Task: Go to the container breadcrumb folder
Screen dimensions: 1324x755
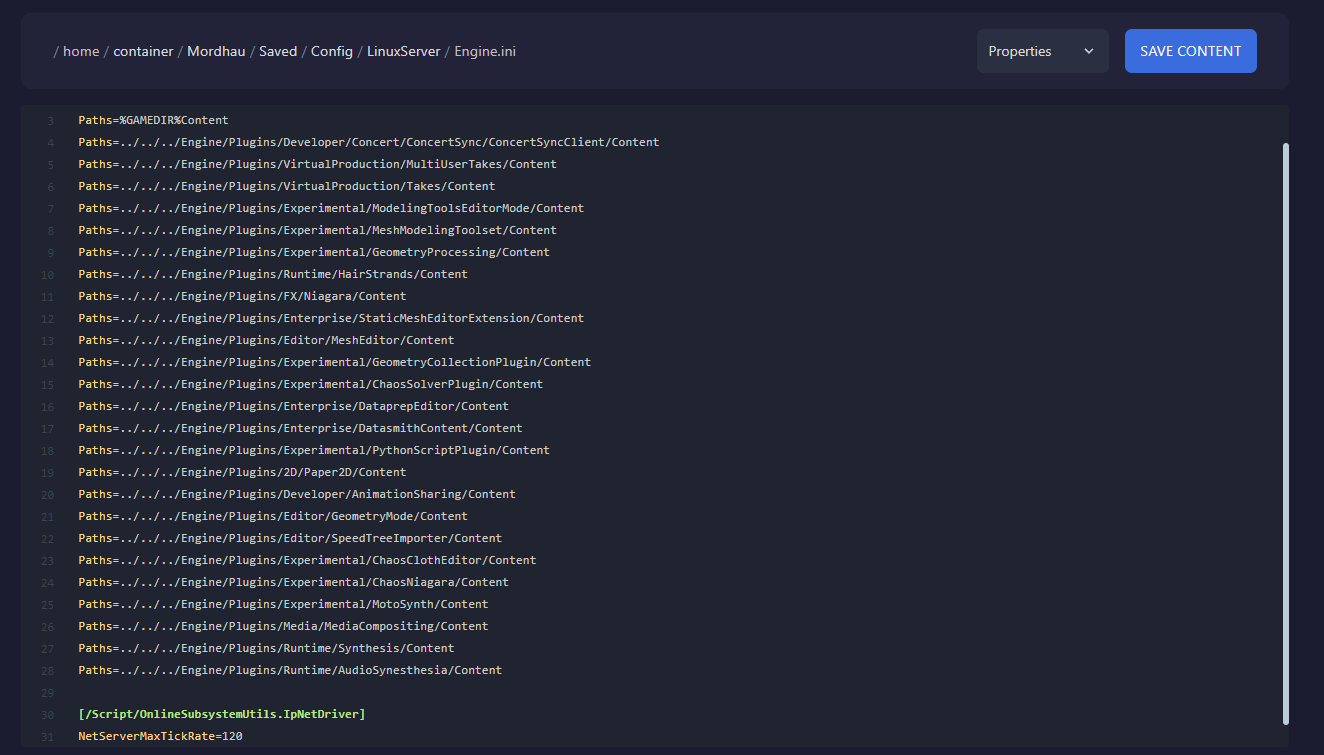Action: [143, 51]
